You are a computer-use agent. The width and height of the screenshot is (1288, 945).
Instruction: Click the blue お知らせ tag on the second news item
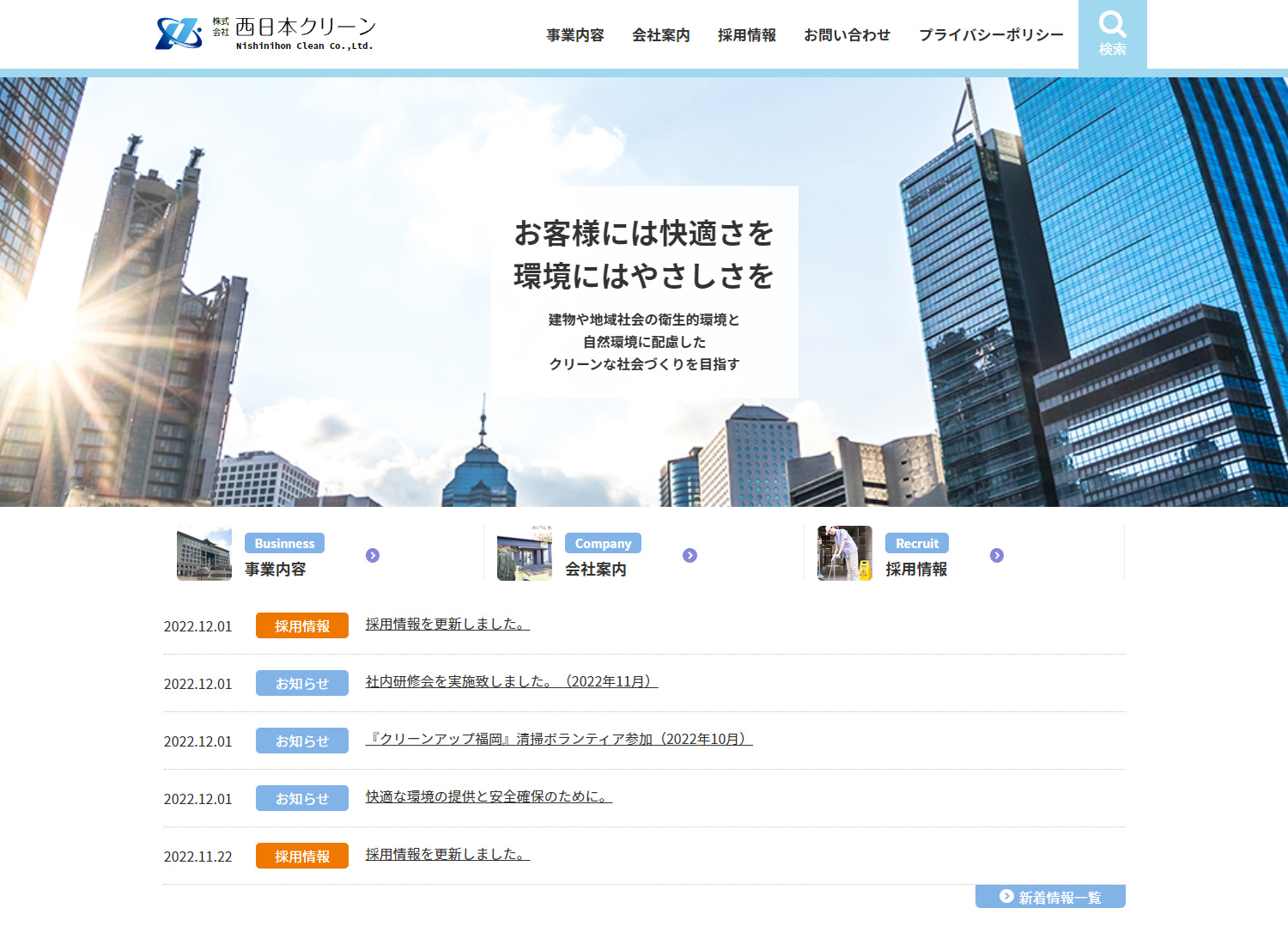coord(301,683)
